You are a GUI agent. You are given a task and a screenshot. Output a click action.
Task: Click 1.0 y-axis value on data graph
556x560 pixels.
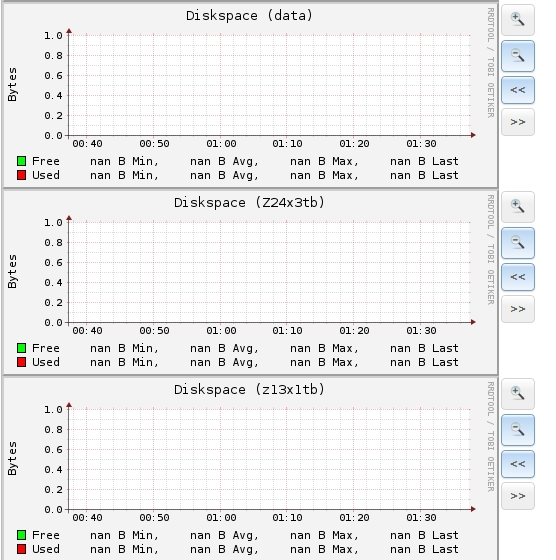tap(53, 36)
